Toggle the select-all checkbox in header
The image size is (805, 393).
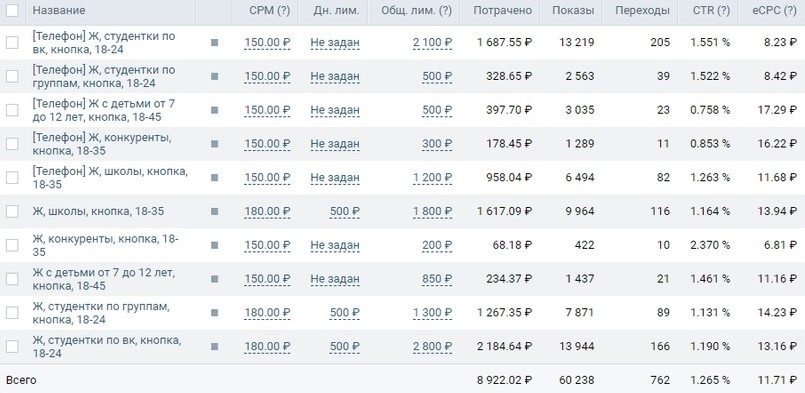pos(12,10)
